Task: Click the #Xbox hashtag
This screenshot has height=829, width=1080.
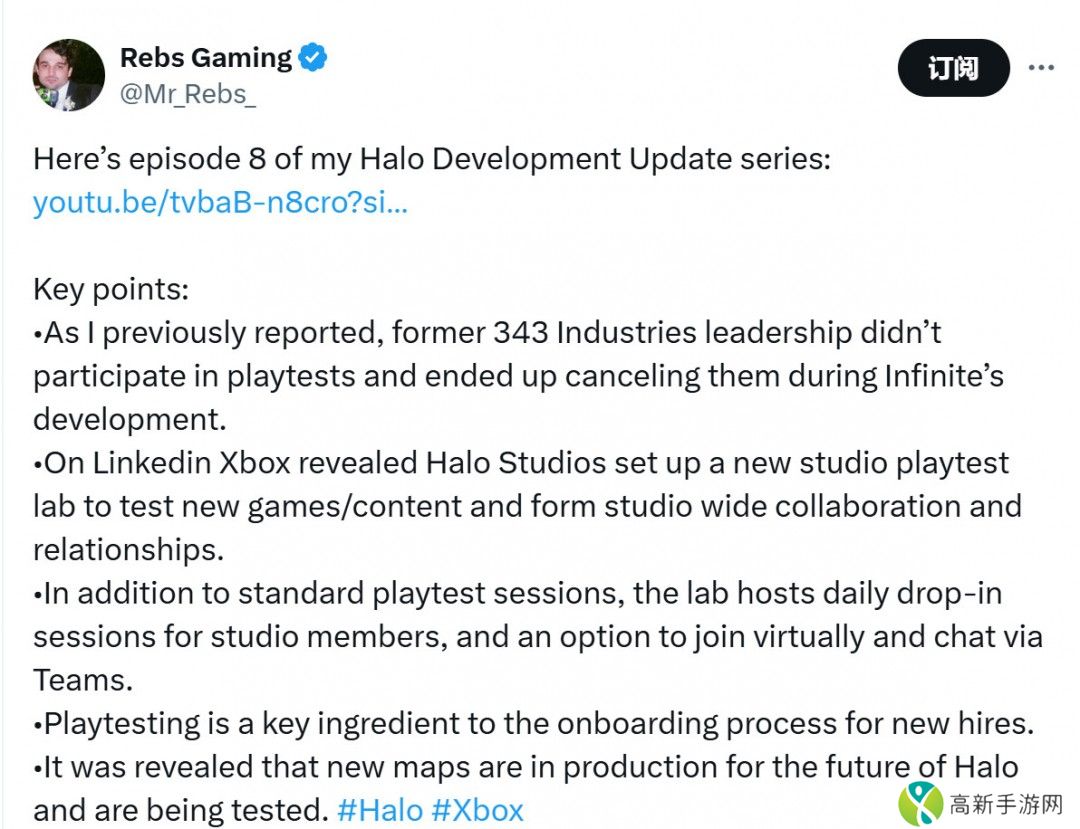Action: 477,809
